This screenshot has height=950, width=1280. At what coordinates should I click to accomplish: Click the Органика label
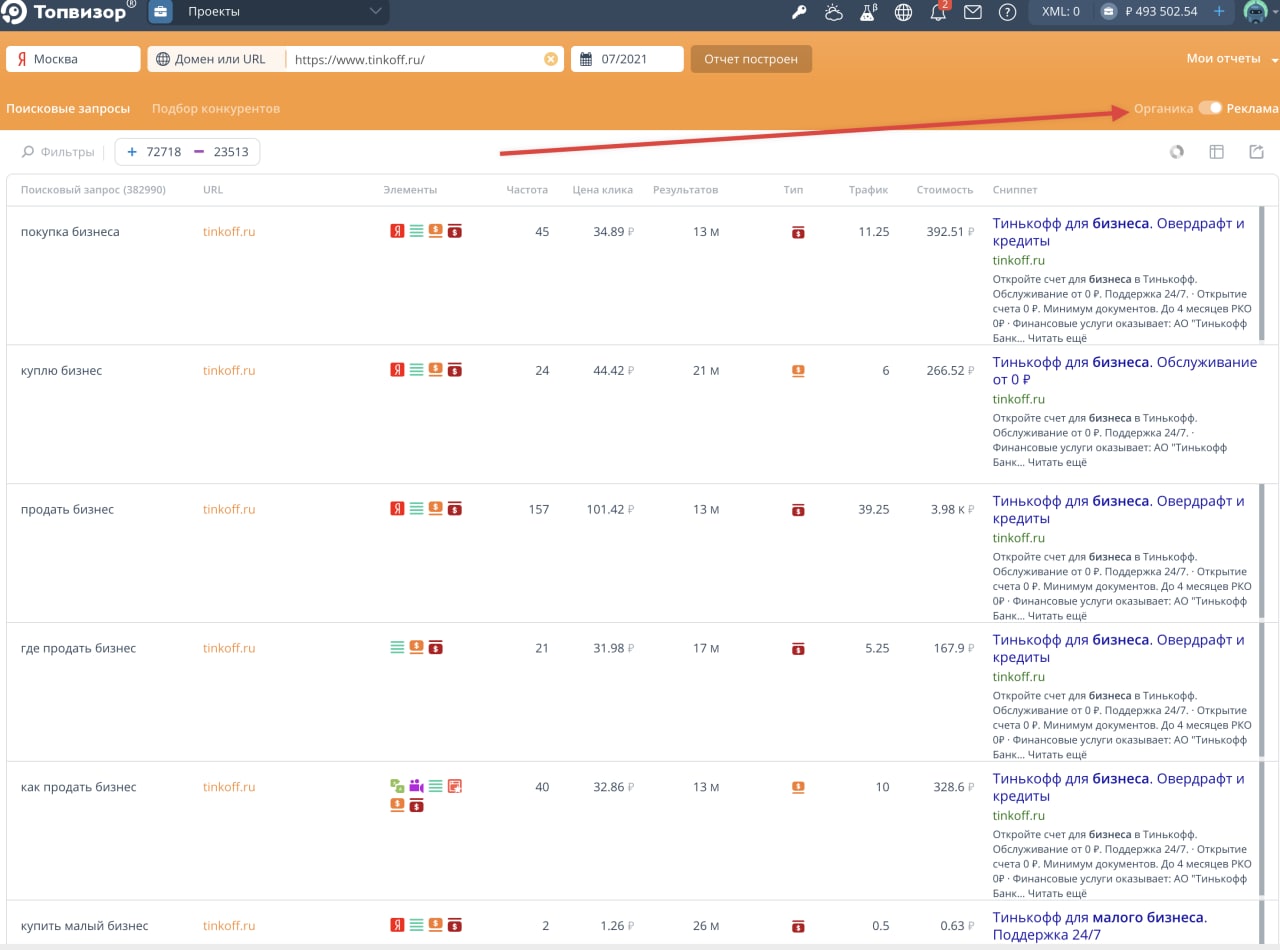1164,108
